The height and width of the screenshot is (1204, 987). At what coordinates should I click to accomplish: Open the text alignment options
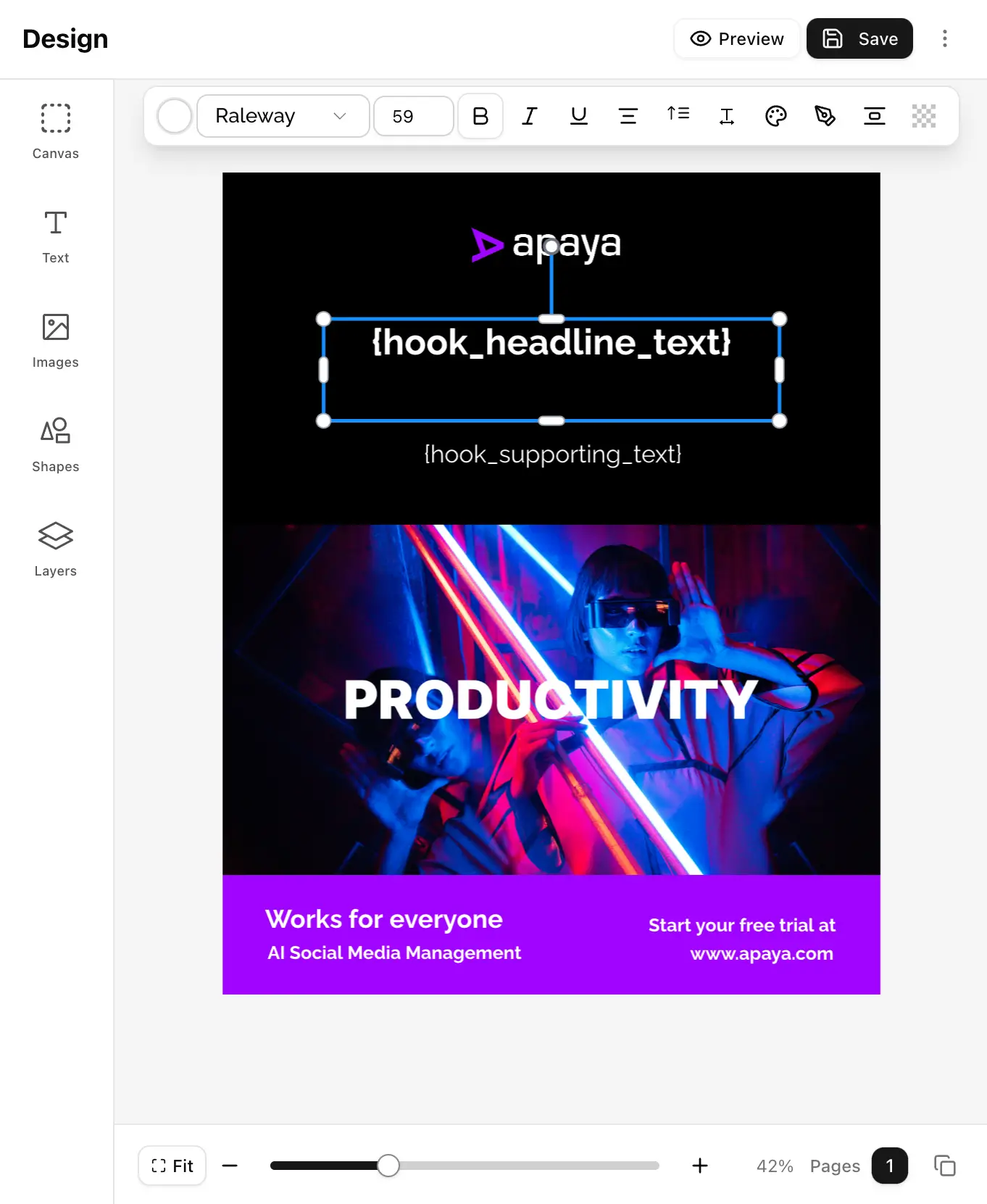[628, 116]
